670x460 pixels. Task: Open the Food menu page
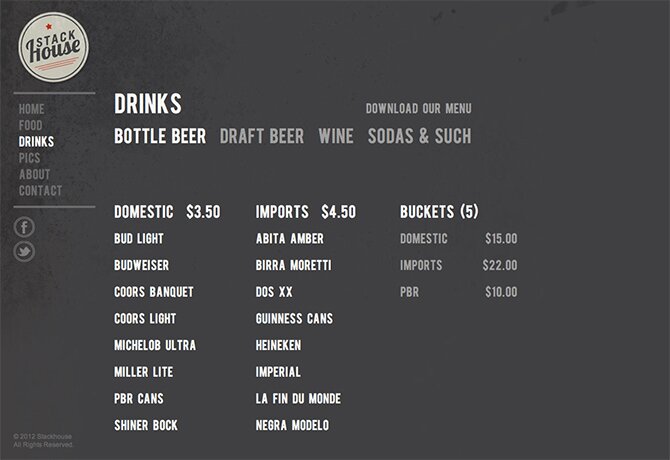30,126
